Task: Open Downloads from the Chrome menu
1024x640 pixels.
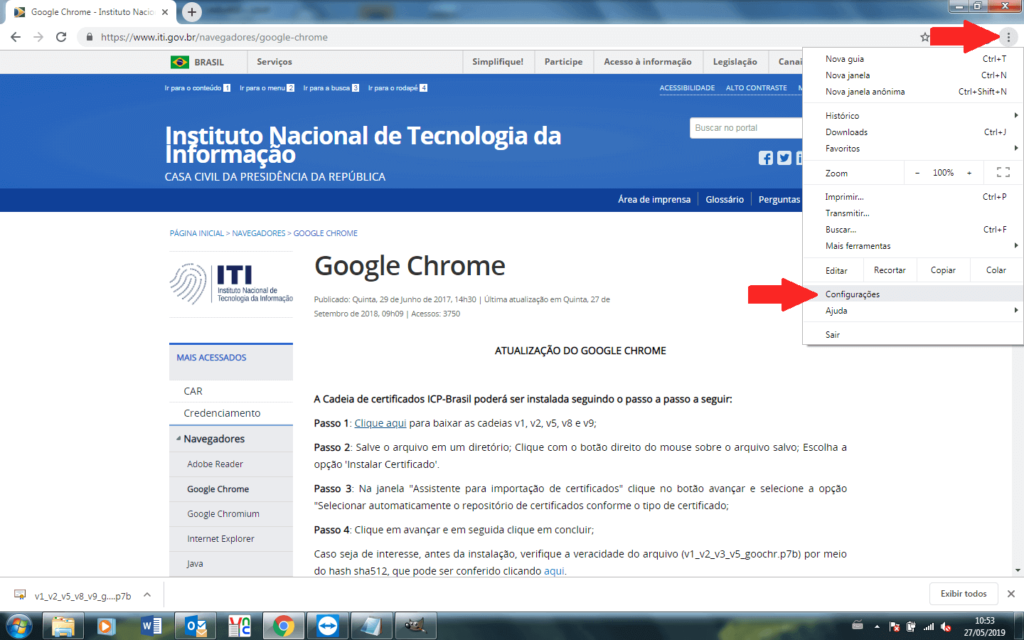Action: (x=913, y=132)
